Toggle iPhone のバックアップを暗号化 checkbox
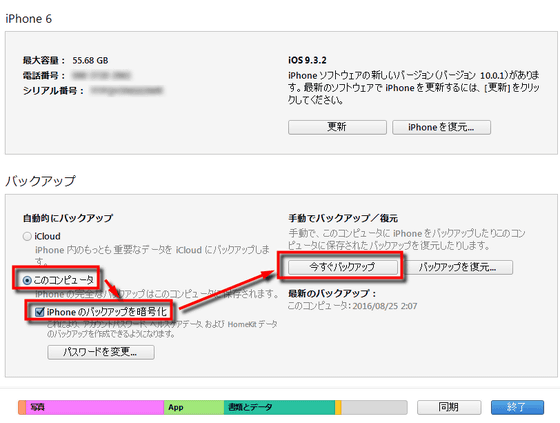The height and width of the screenshot is (423, 560). [40, 312]
